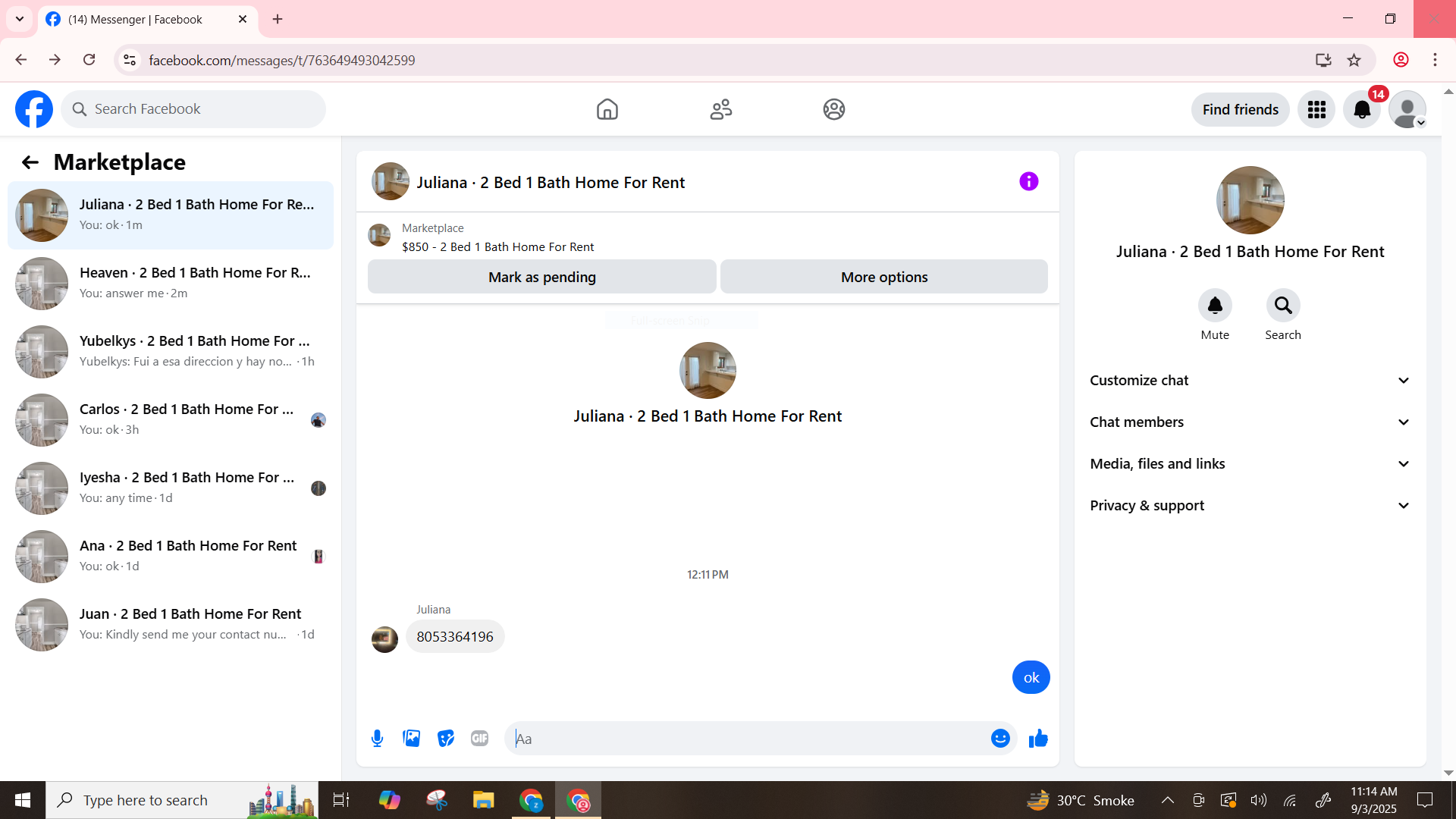Image resolution: width=1456 pixels, height=819 pixels.
Task: Open Windows Start menu
Action: pyautogui.click(x=23, y=800)
